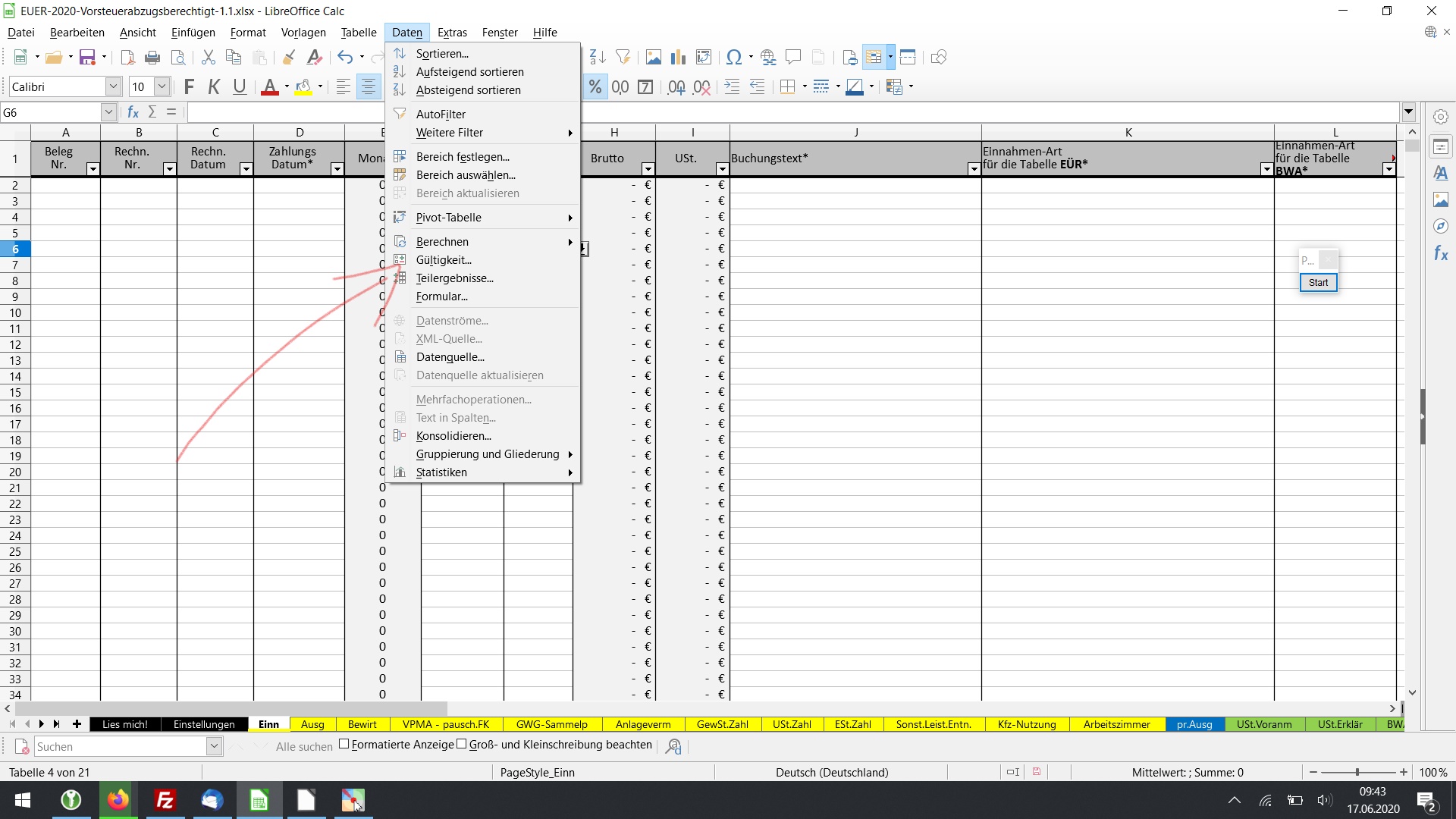1456x819 pixels.
Task: Open the Extras menu
Action: point(452,33)
